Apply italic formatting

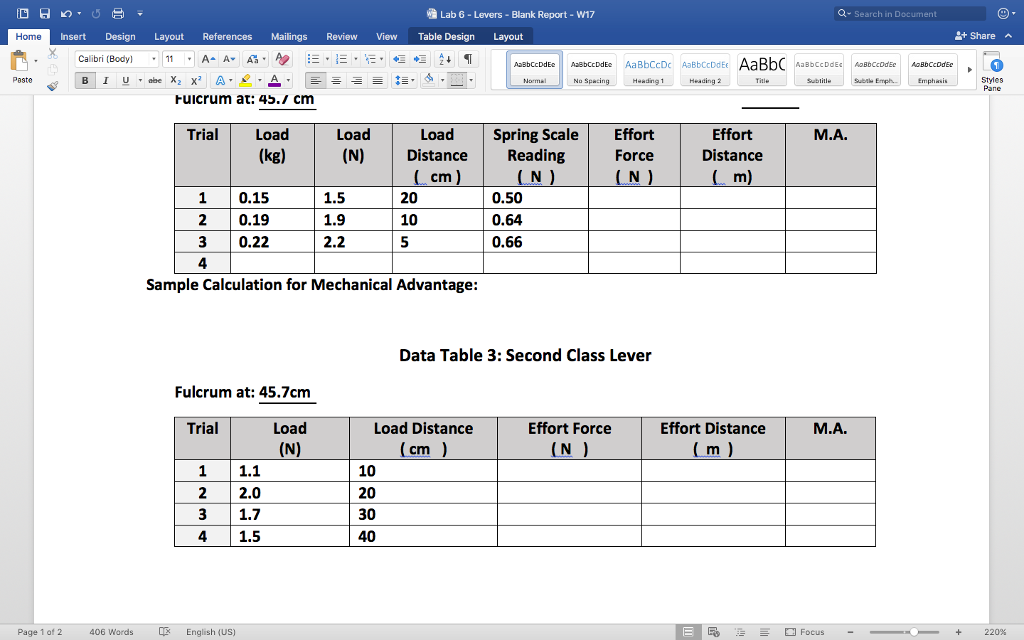106,80
